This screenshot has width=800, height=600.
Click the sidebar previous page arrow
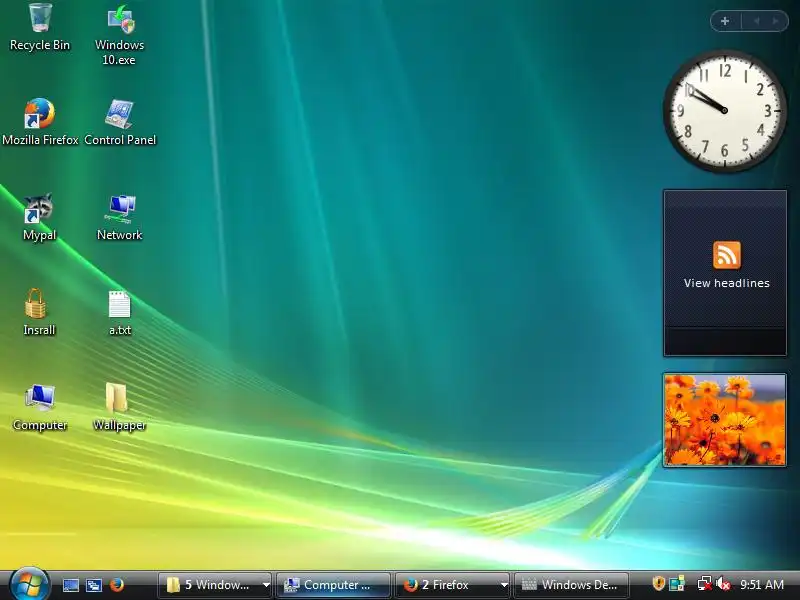(757, 21)
